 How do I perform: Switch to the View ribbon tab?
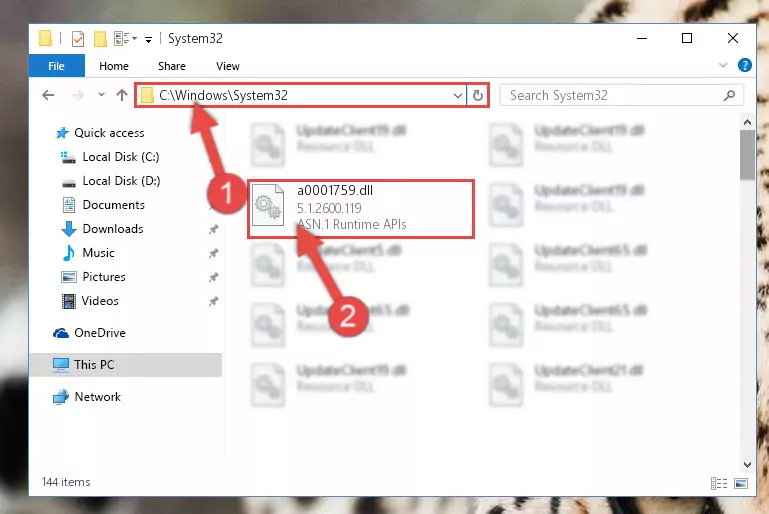228,66
